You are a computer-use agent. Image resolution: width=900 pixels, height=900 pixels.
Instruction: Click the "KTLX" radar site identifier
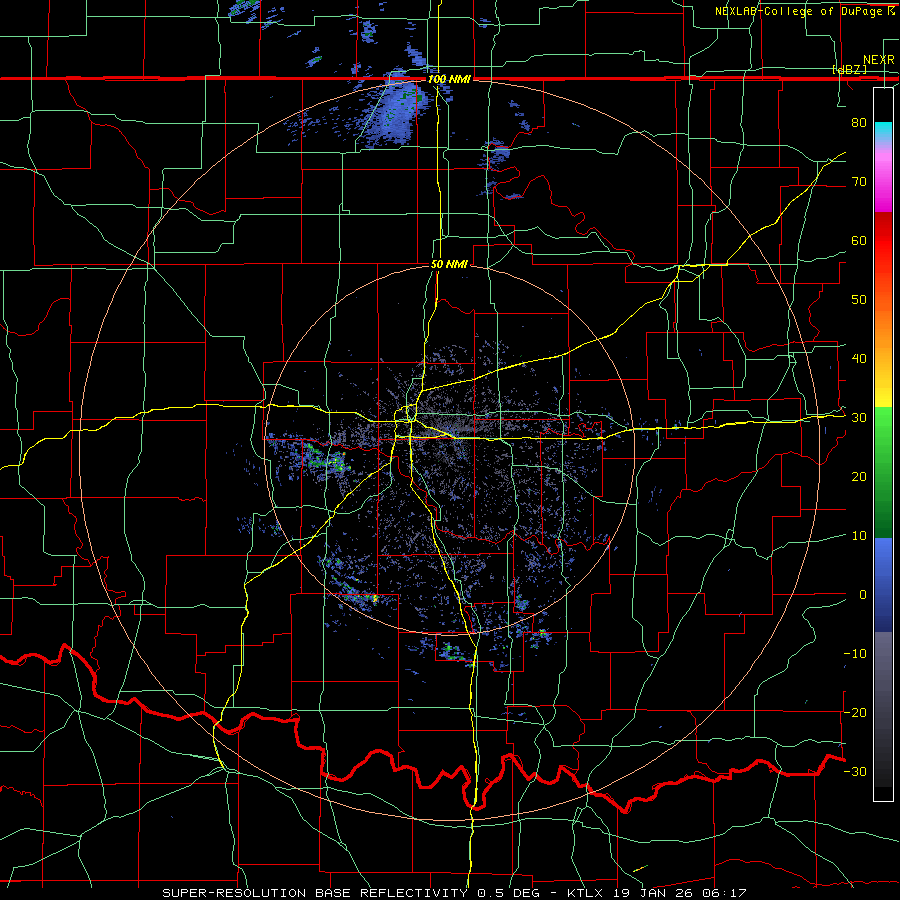pos(585,893)
